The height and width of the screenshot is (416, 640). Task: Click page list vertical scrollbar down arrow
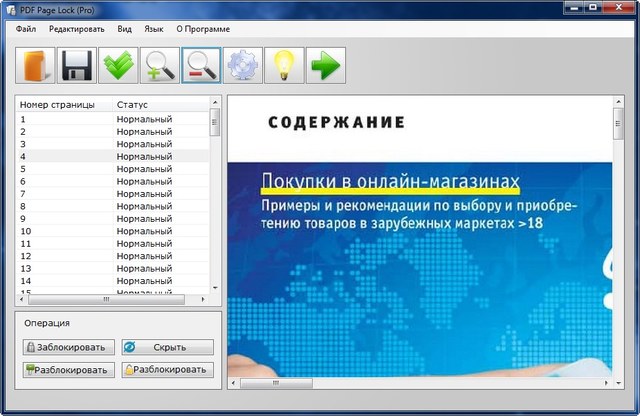(x=215, y=288)
